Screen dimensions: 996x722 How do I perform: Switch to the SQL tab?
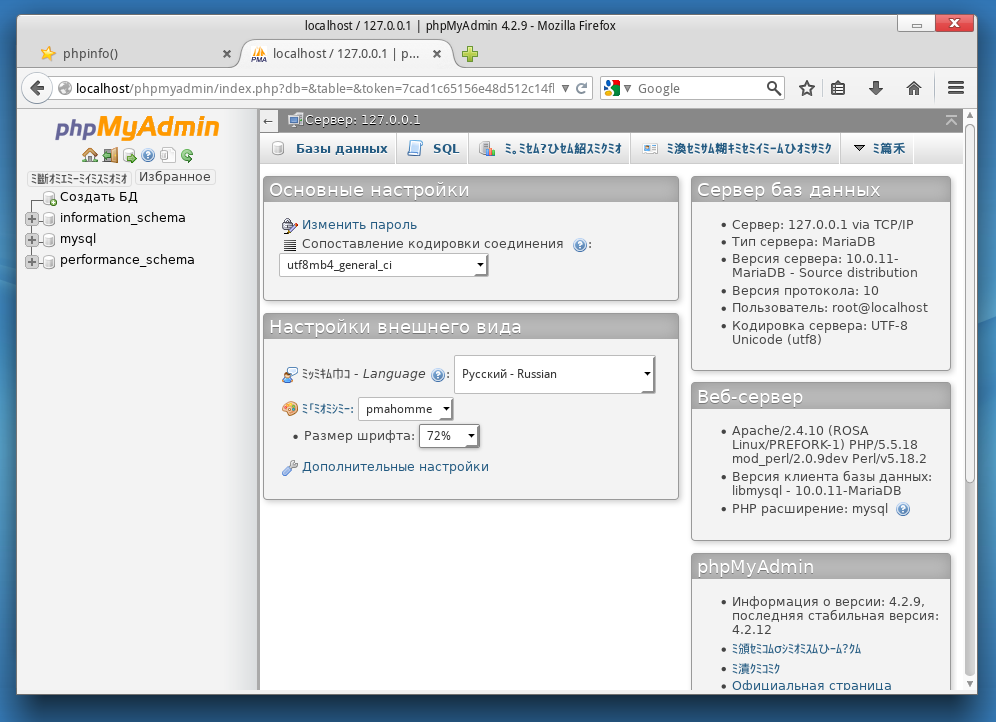433,149
